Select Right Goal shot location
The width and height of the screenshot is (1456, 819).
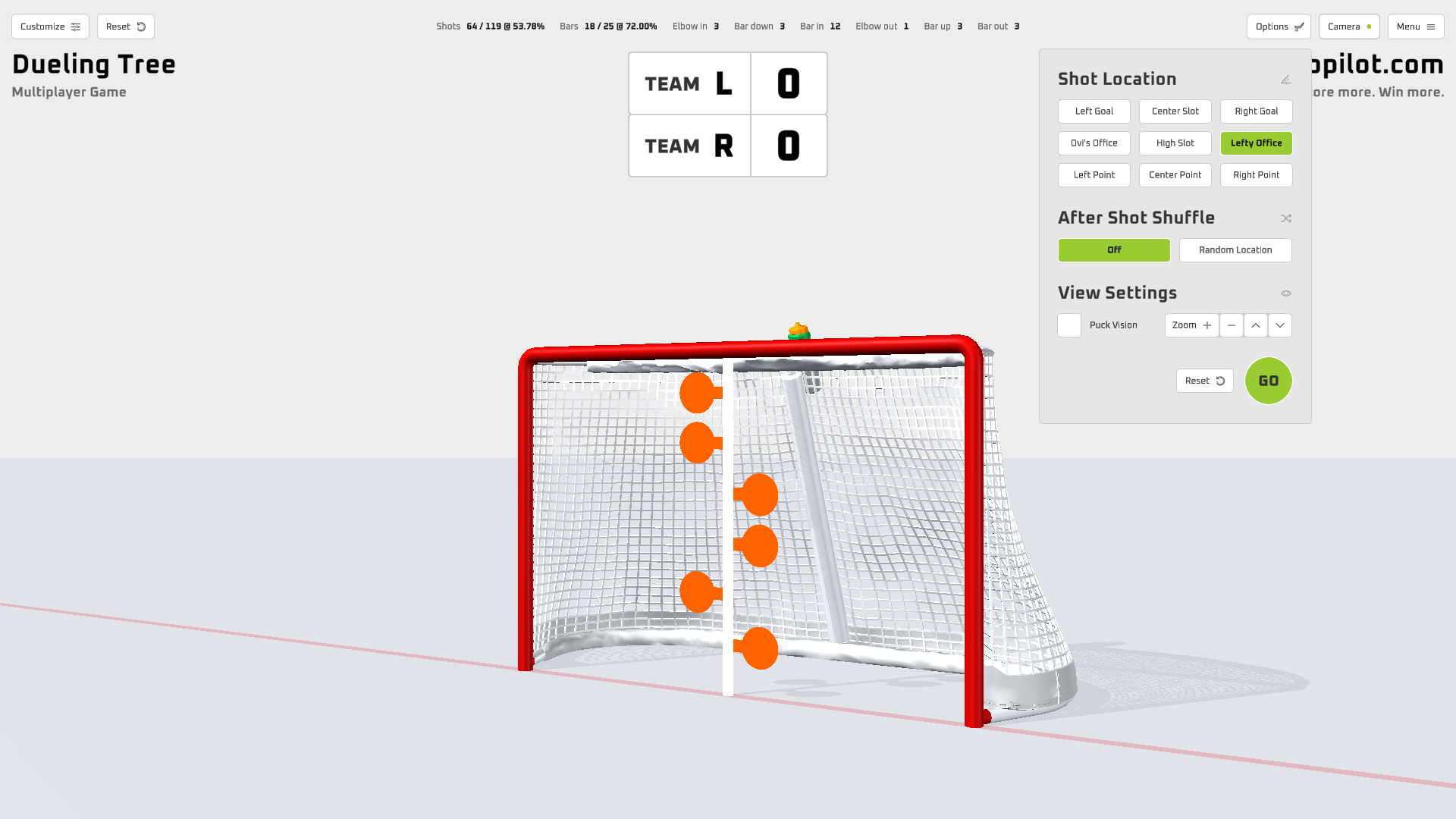(1256, 111)
